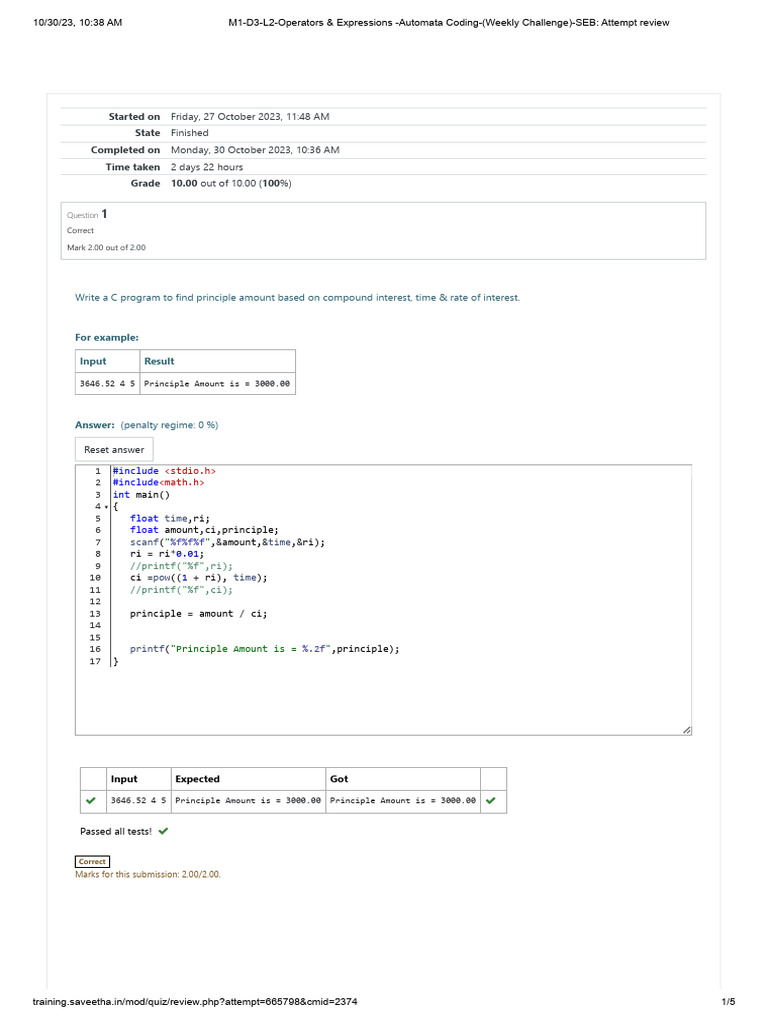Collapse the code fold arrow at line 4

pyautogui.click(x=106, y=507)
